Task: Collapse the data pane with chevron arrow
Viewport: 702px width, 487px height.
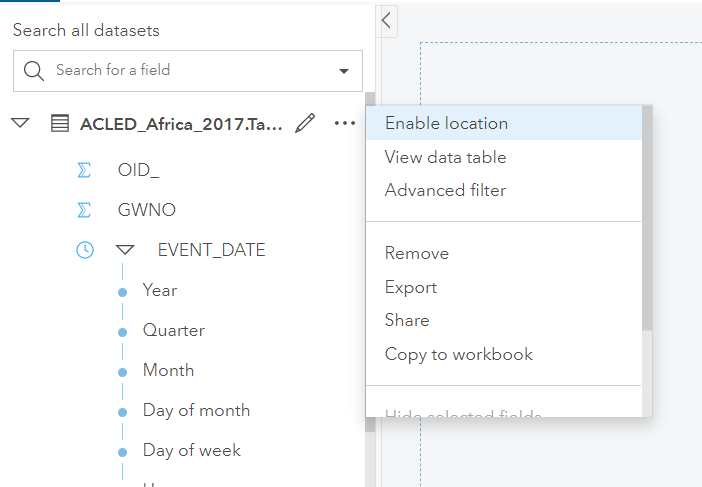Action: tap(387, 20)
